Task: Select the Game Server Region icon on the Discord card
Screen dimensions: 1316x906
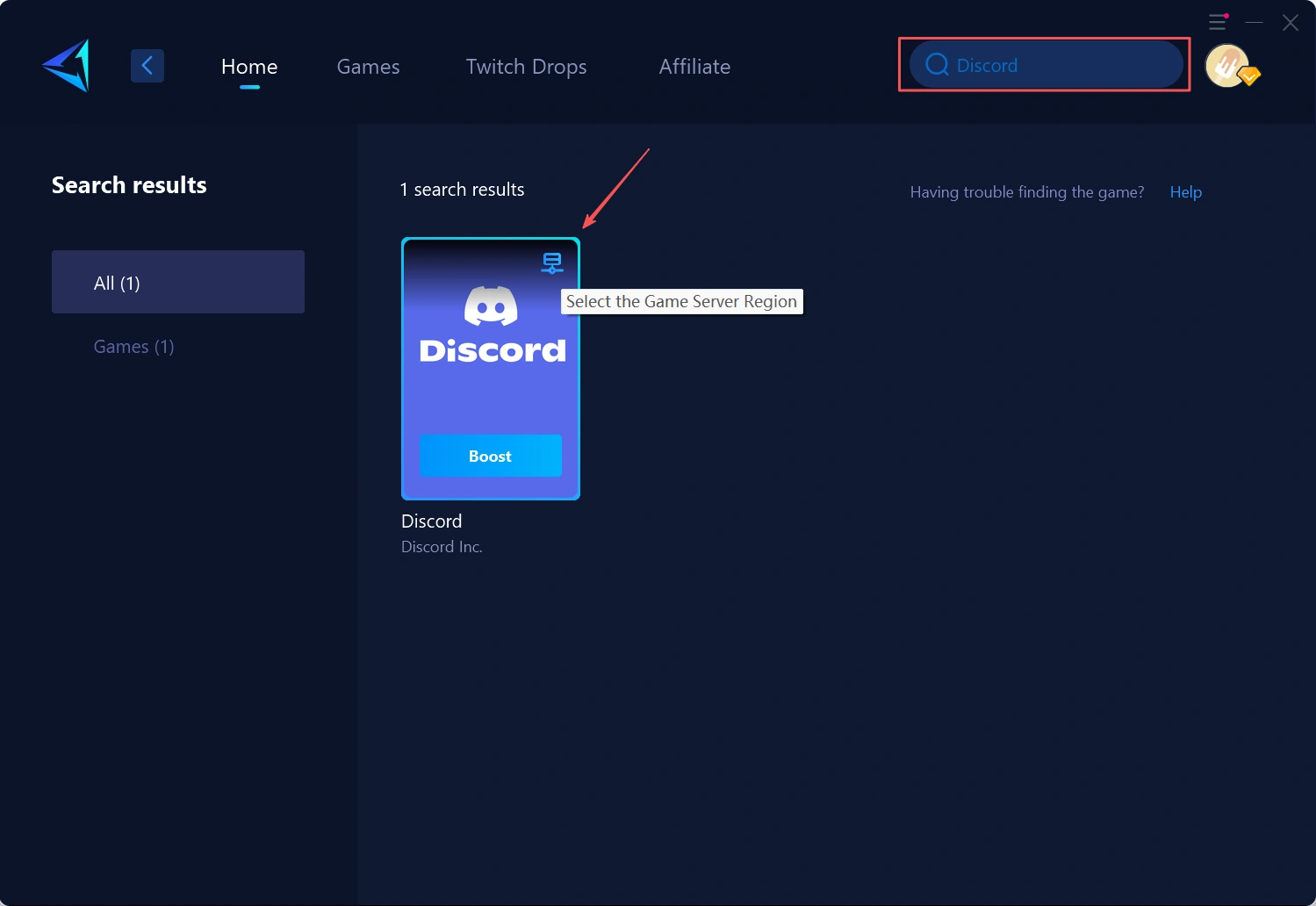Action: [552, 262]
